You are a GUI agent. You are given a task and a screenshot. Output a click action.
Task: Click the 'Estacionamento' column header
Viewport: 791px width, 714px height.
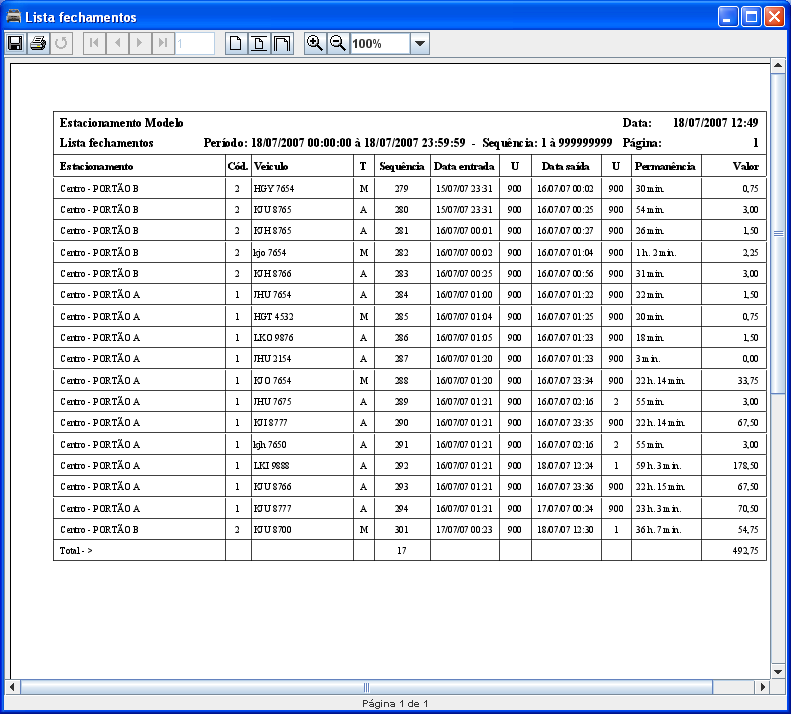coord(96,166)
